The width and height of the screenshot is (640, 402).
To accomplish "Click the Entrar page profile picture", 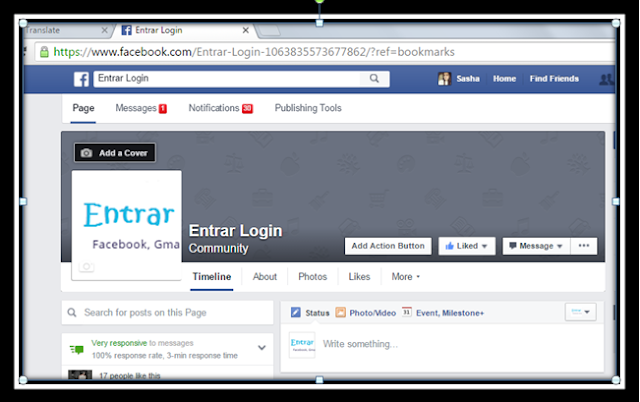I will [x=127, y=225].
